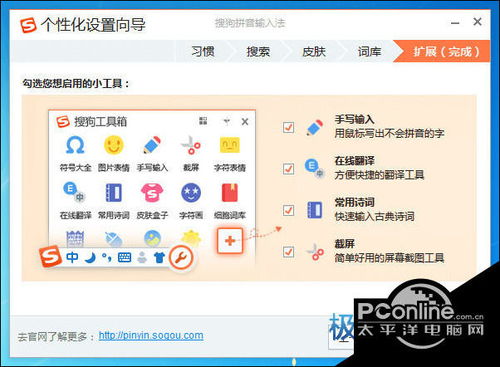Open the http://pinyin.sogou.com link

pyautogui.click(x=151, y=335)
